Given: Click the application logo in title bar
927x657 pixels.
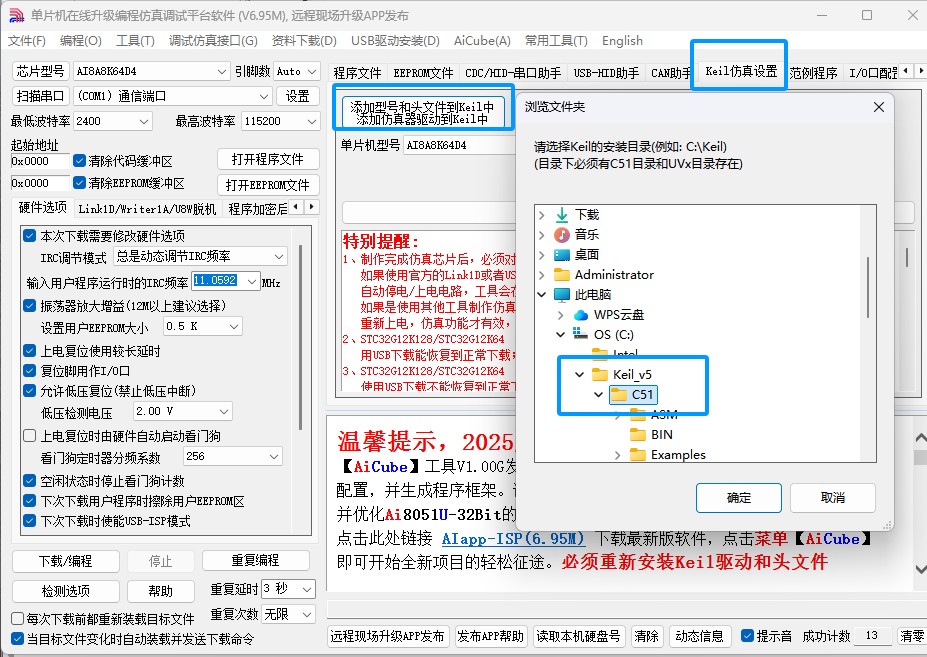Looking at the screenshot, I should [17, 15].
